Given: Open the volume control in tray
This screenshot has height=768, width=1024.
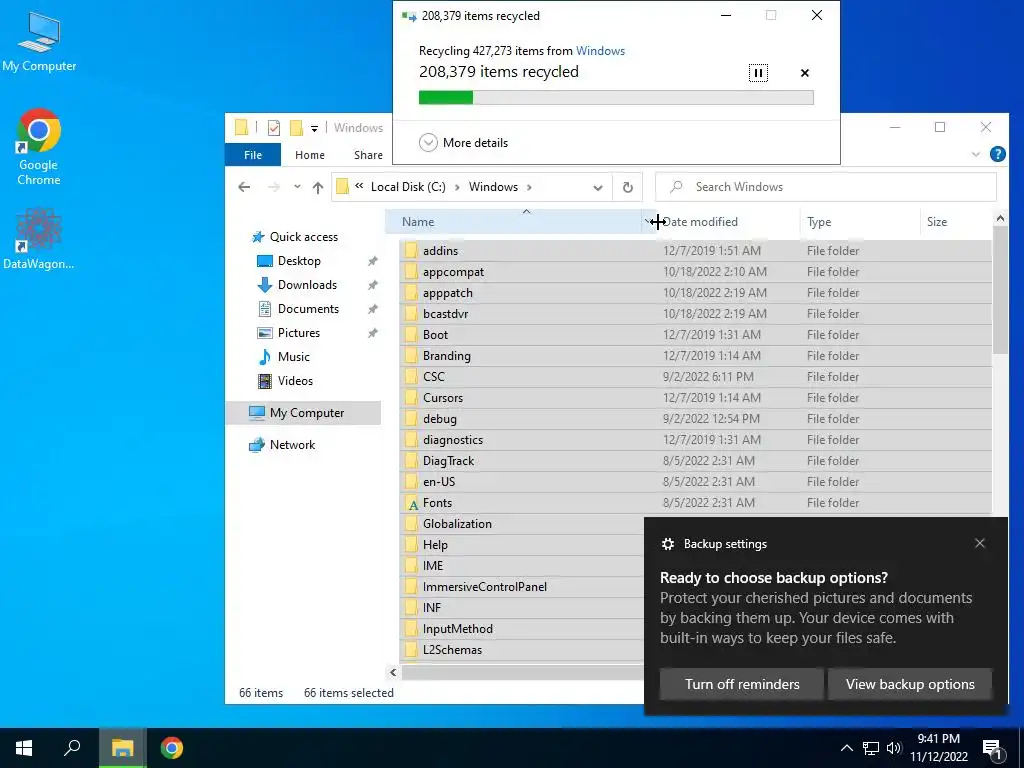Looking at the screenshot, I should coord(894,748).
